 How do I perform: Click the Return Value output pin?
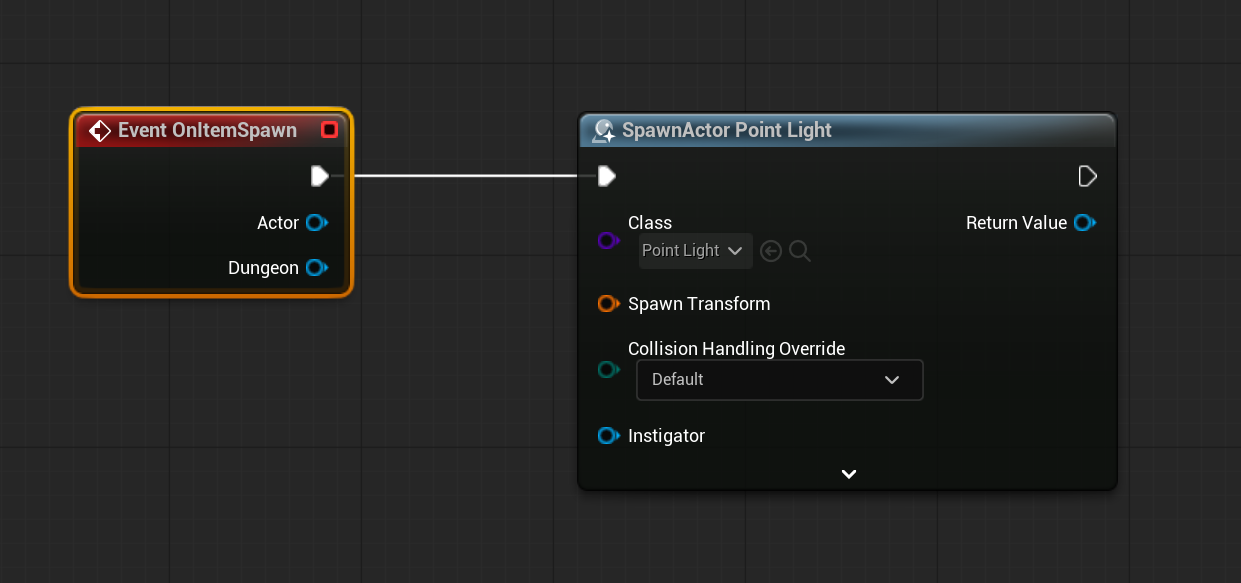click(1085, 223)
